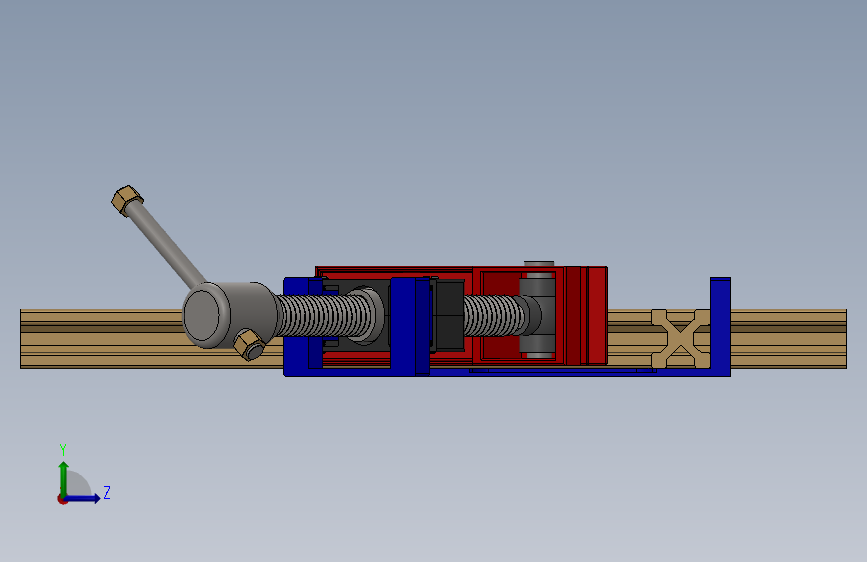The width and height of the screenshot is (867, 562).
Task: Click the red origin dot of the coordinate triad
Action: click(62, 499)
